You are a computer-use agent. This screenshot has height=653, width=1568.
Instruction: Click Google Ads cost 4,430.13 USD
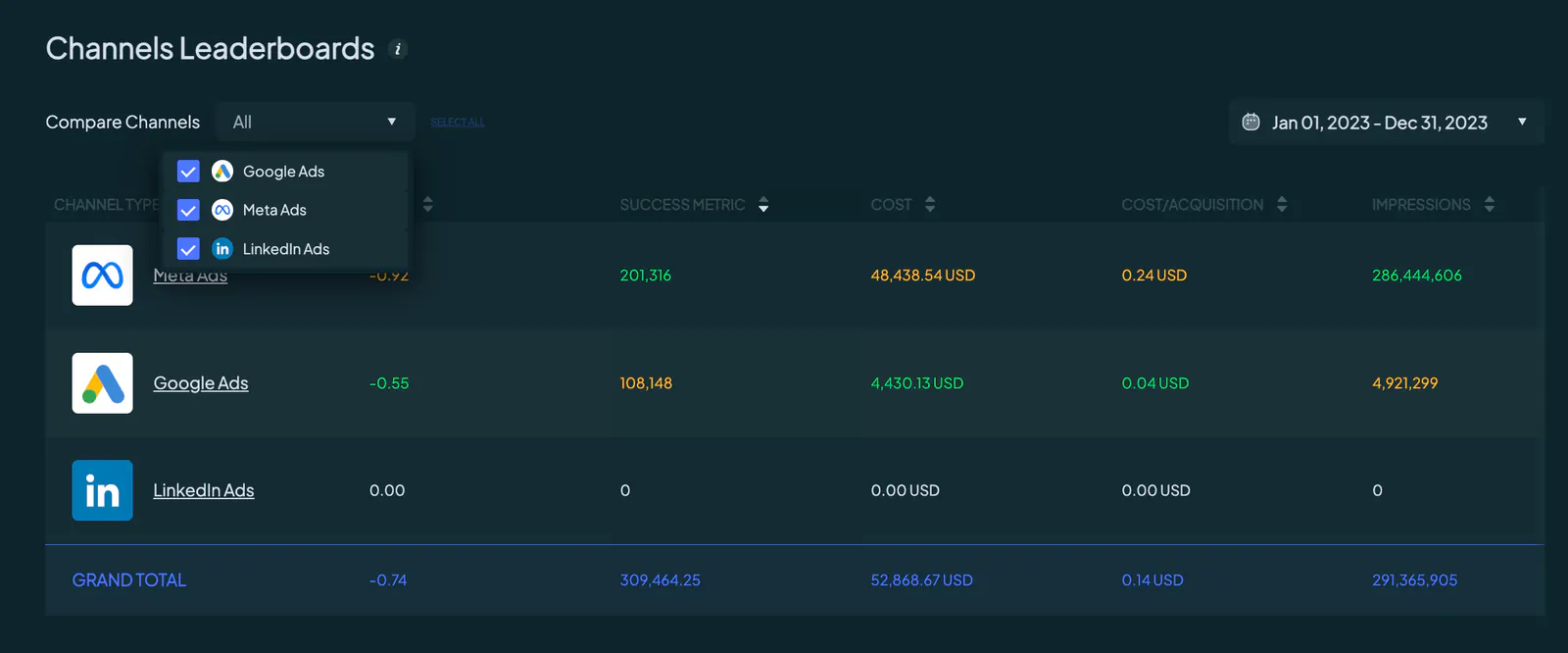[x=917, y=383]
